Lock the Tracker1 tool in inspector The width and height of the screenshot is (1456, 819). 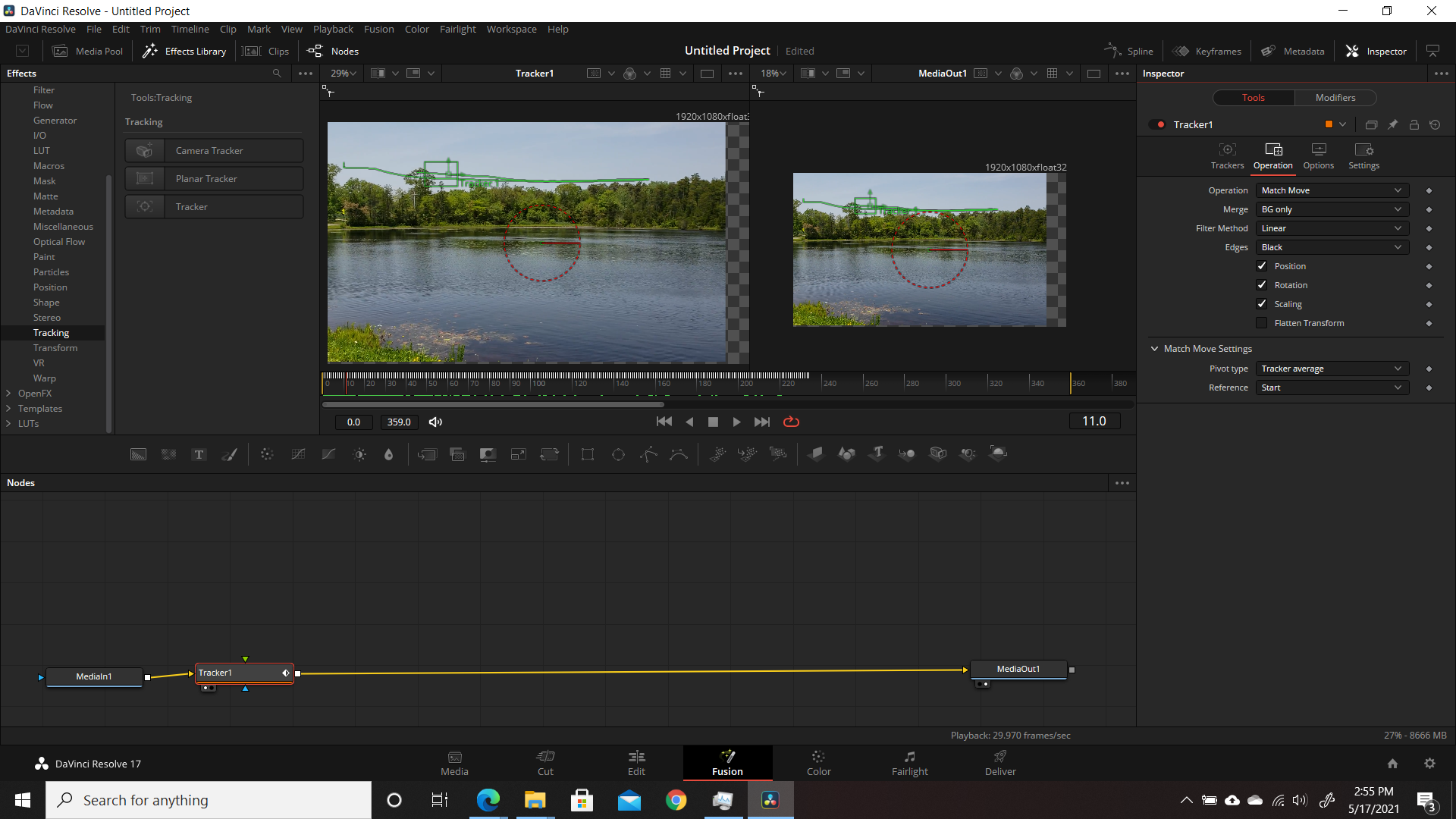1414,124
